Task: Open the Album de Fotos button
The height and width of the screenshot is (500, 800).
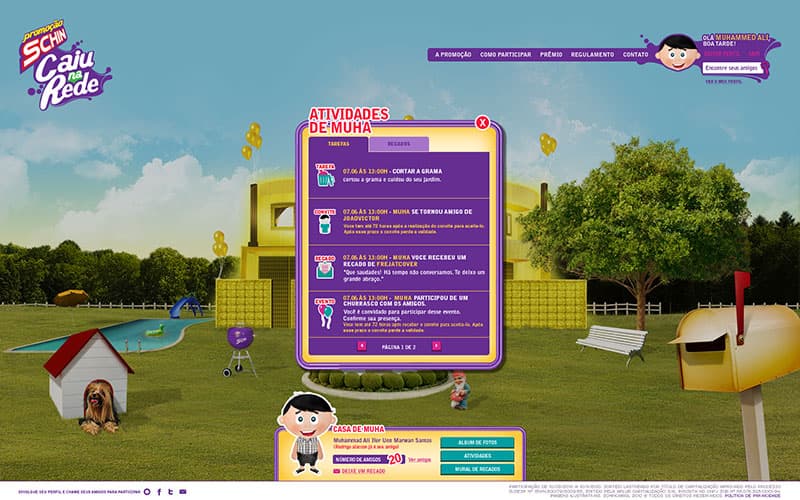Action: pyautogui.click(x=476, y=442)
